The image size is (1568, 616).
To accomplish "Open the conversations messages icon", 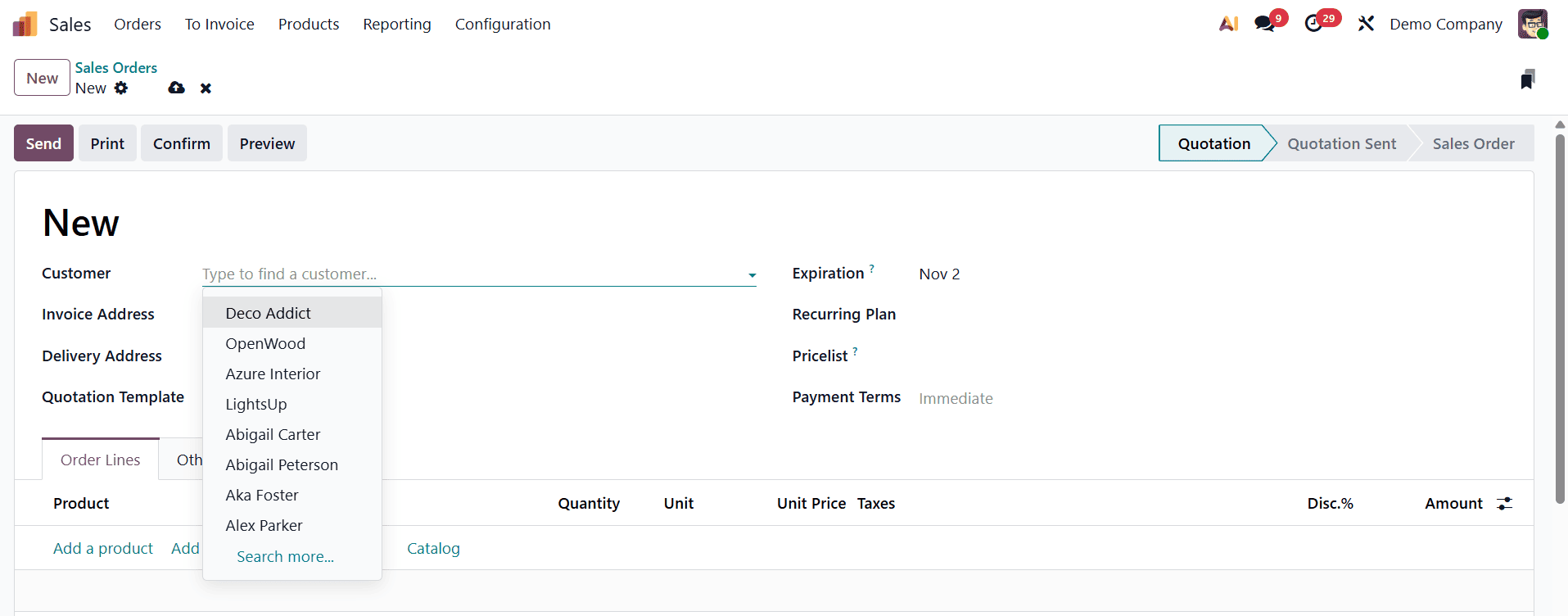I will tap(1265, 25).
